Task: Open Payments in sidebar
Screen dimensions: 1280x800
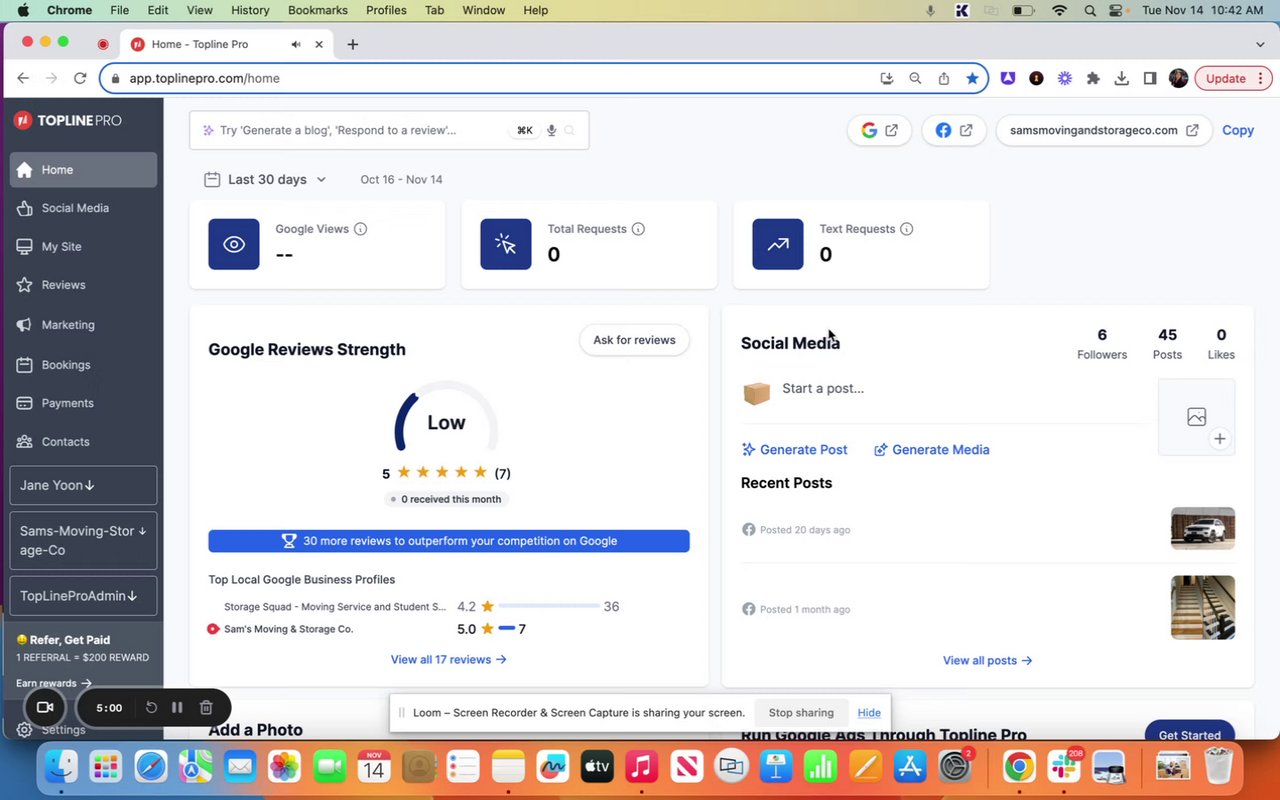Action: pos(83,403)
